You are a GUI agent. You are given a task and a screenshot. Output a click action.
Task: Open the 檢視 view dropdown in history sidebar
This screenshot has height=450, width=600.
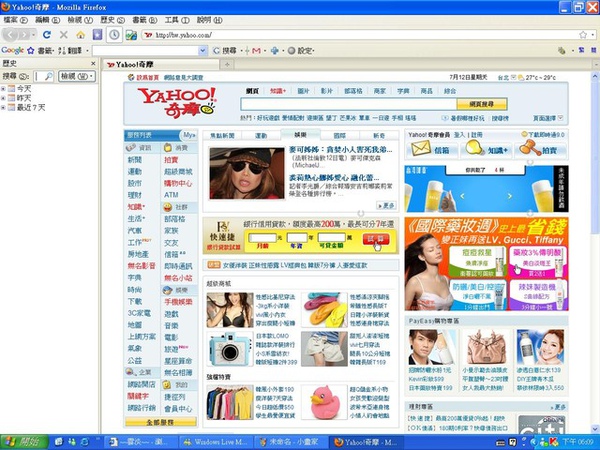point(77,76)
